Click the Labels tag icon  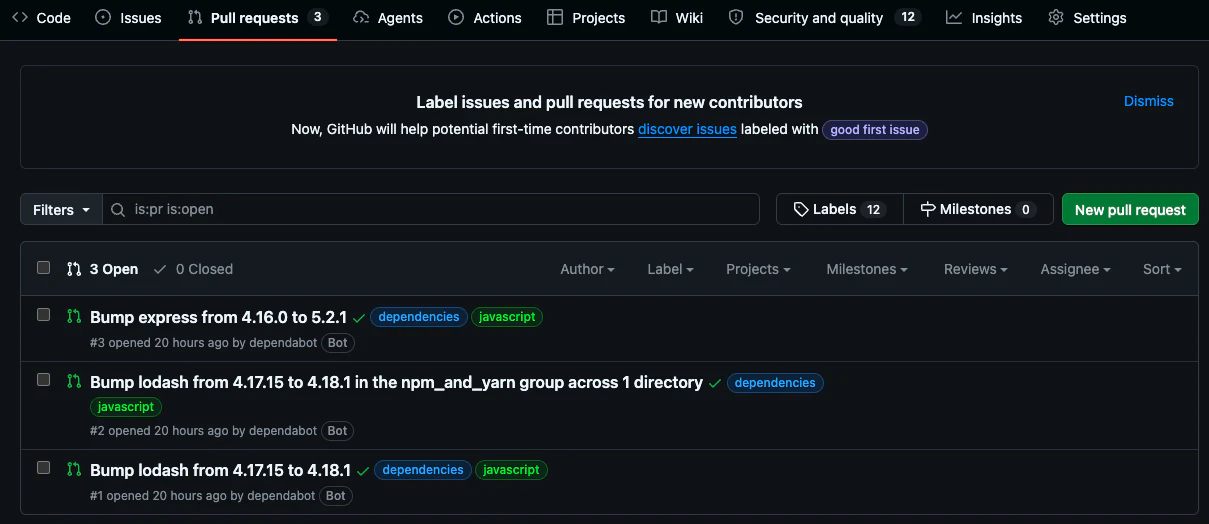pos(801,209)
